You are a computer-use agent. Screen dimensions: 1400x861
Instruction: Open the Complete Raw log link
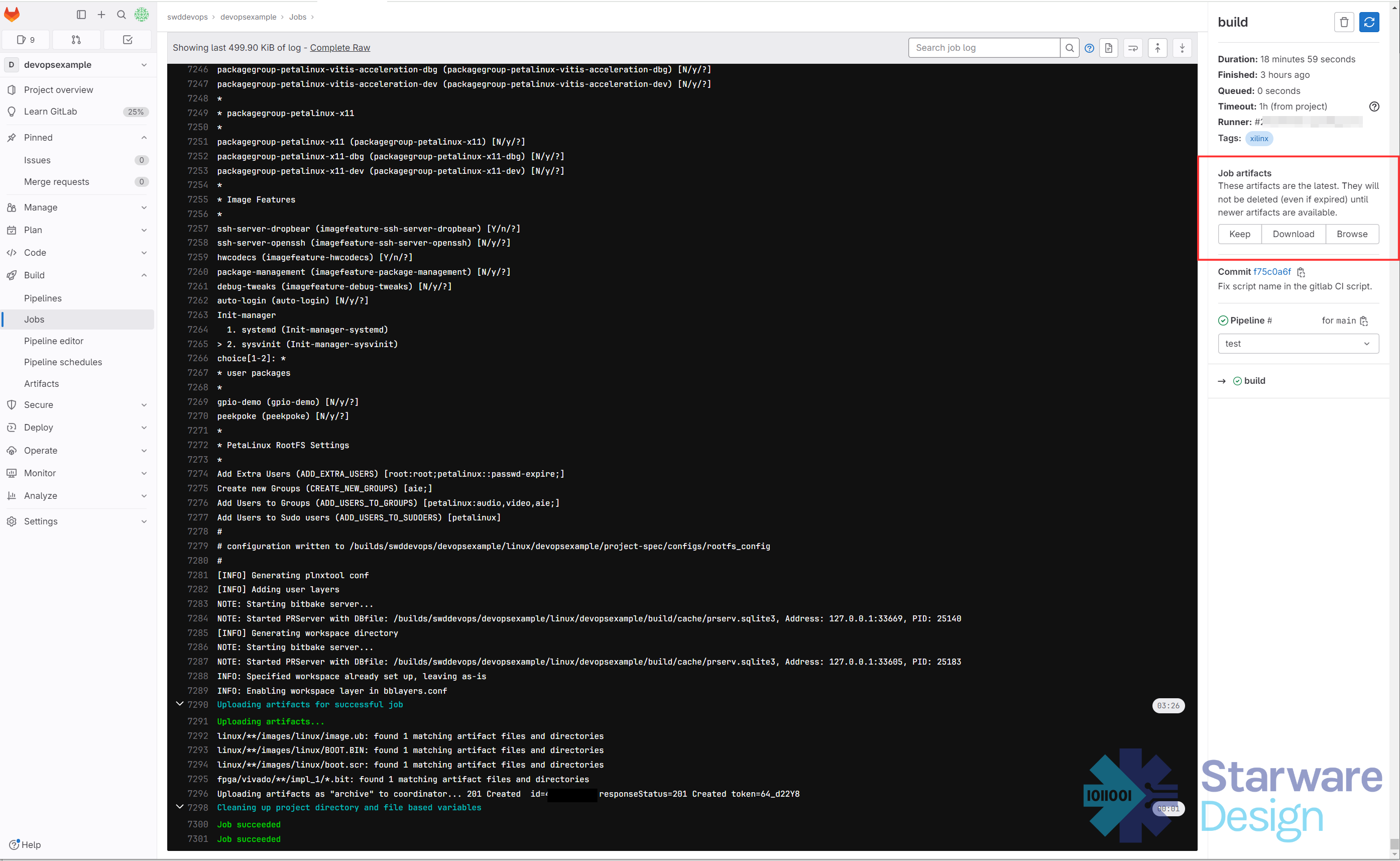(340, 47)
